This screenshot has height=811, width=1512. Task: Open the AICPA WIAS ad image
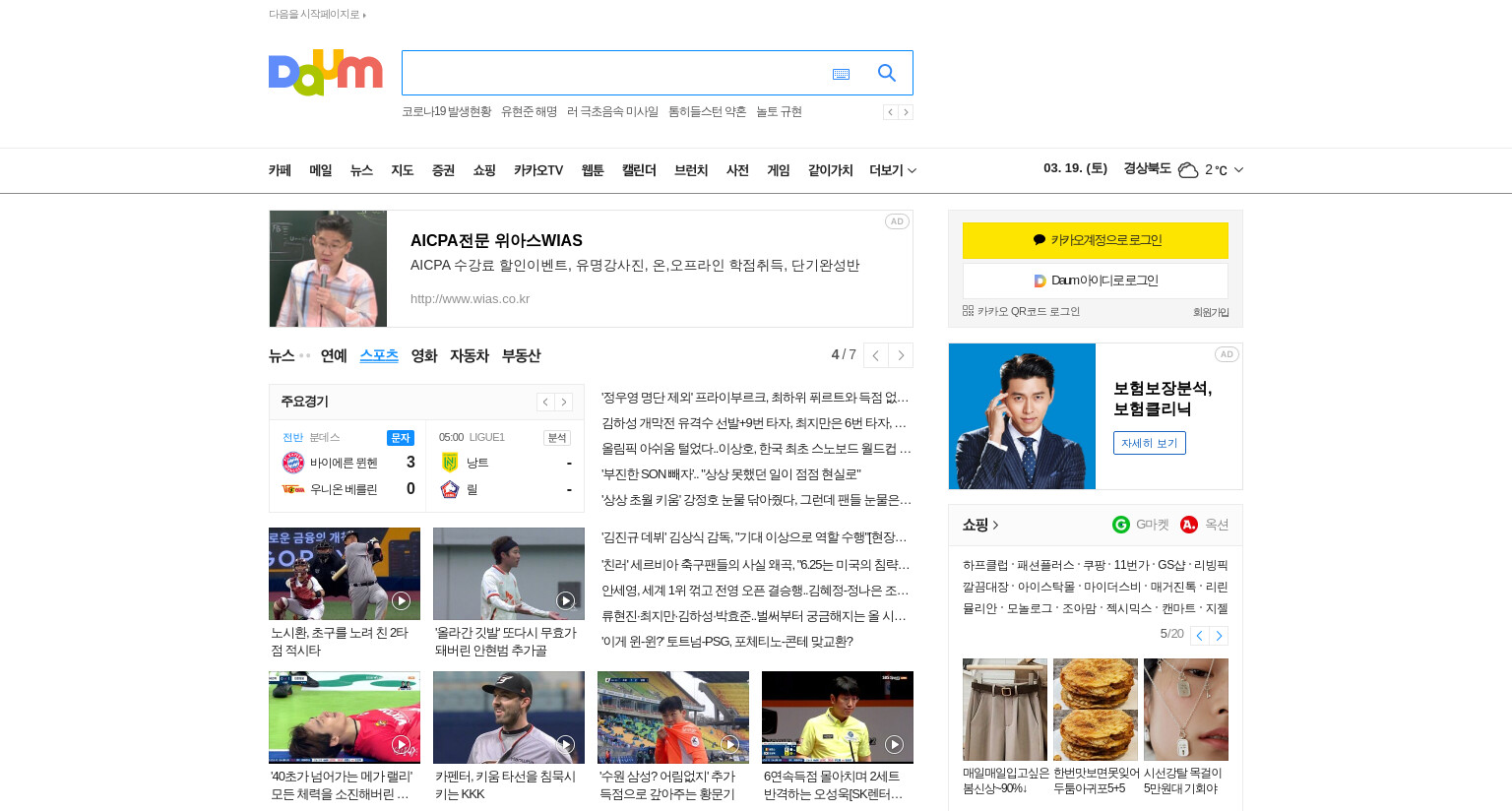point(329,269)
